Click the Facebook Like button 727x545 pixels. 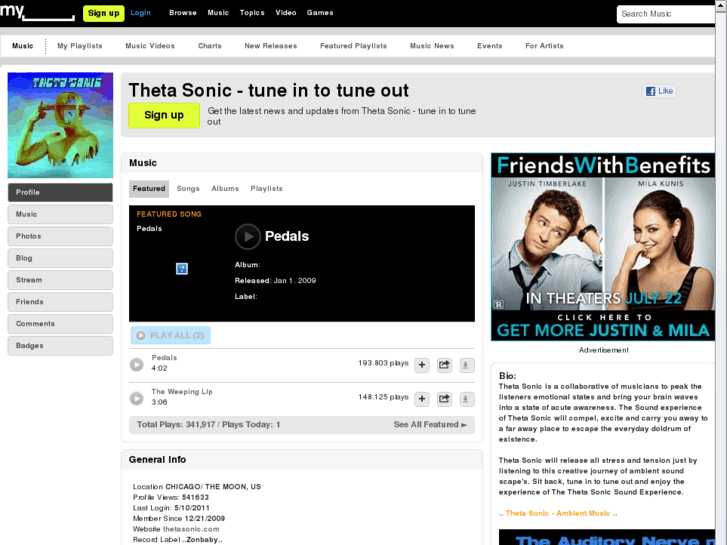click(659, 91)
